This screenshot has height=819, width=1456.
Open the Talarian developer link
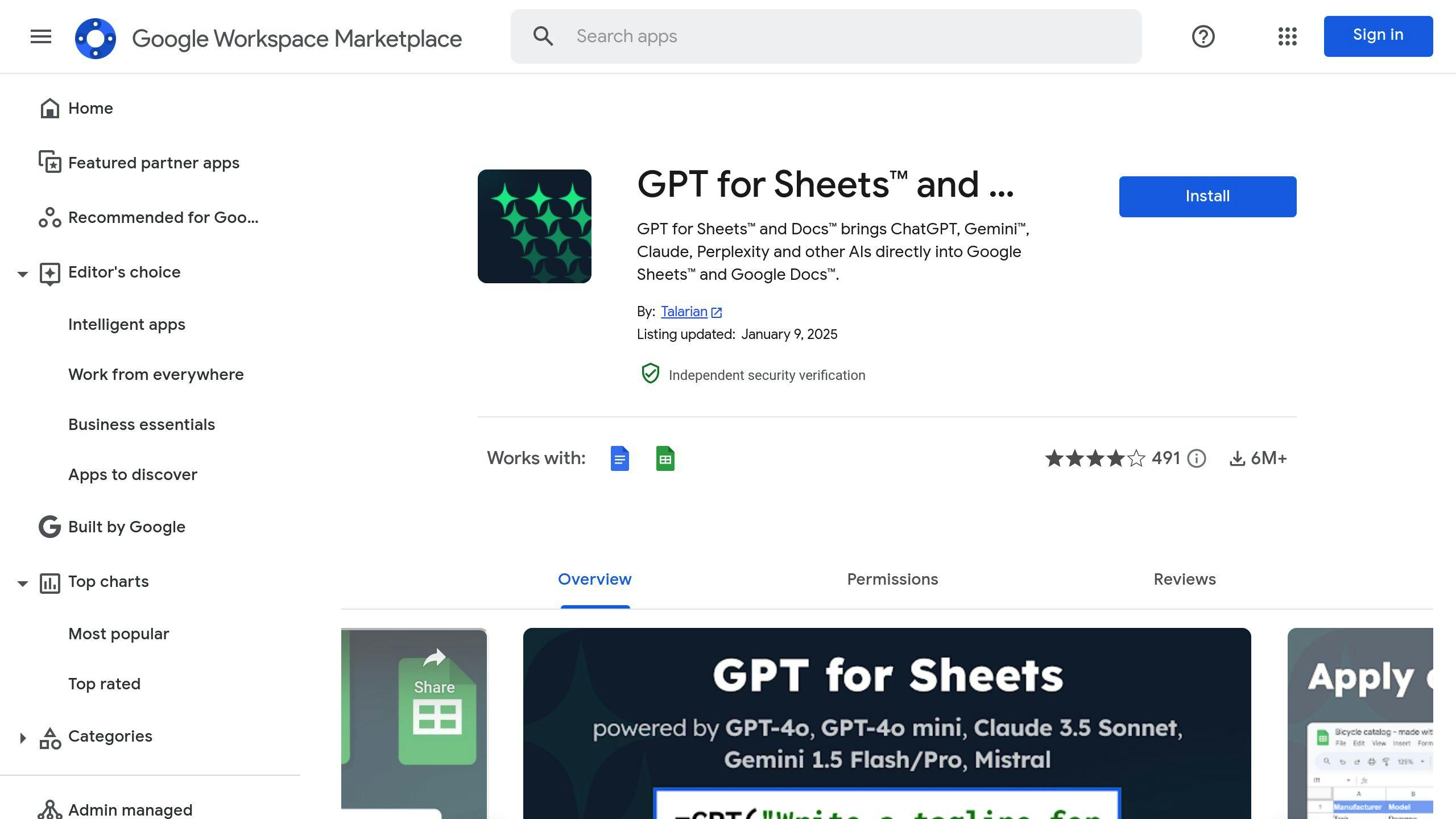click(684, 312)
